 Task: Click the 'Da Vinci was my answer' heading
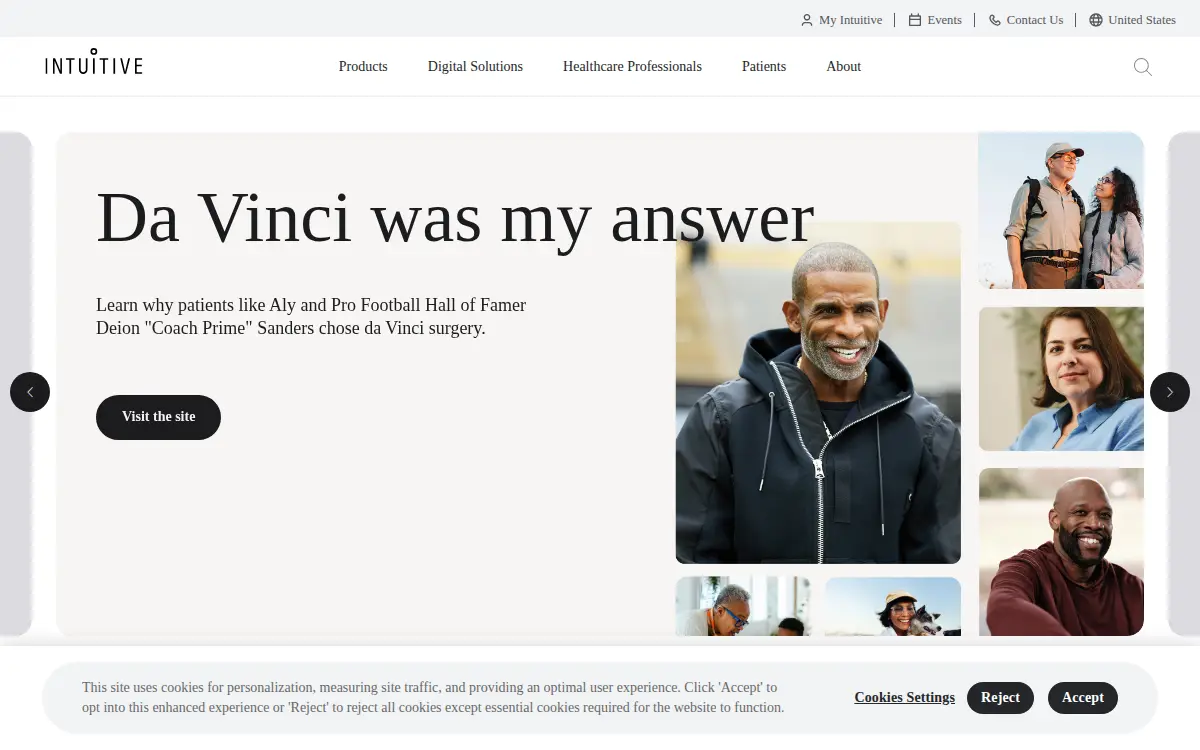point(455,217)
